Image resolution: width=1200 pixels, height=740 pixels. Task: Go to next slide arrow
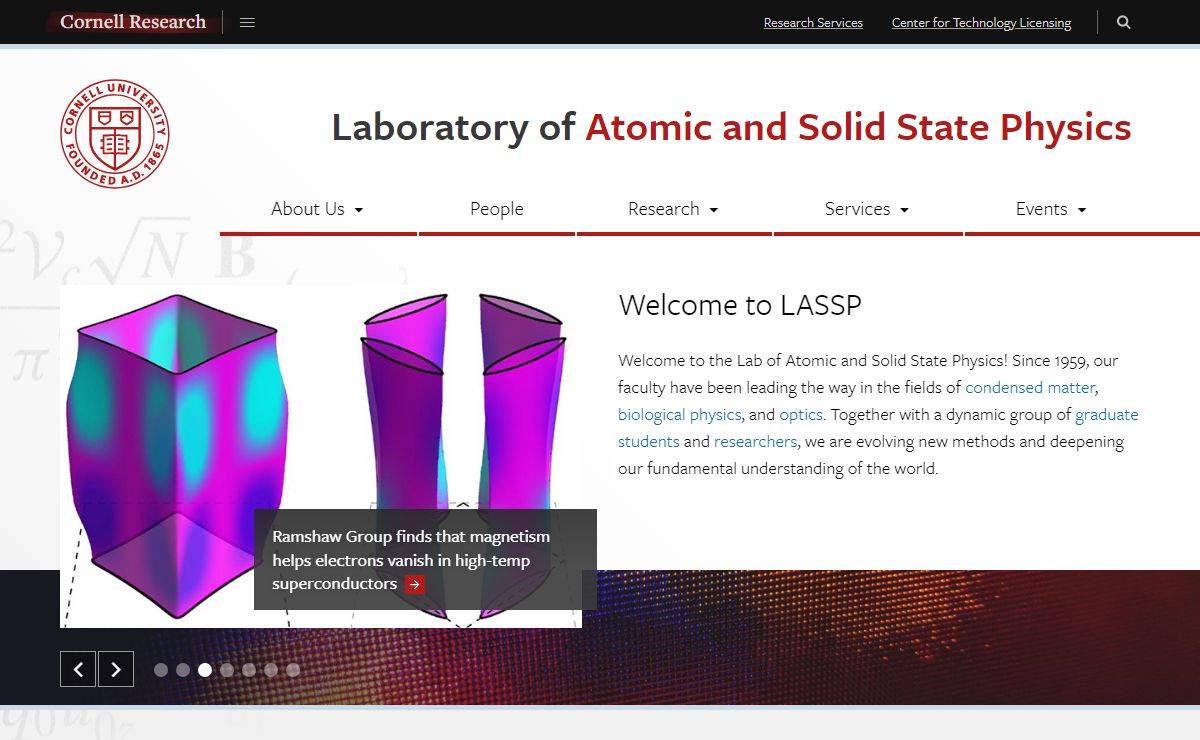point(116,668)
